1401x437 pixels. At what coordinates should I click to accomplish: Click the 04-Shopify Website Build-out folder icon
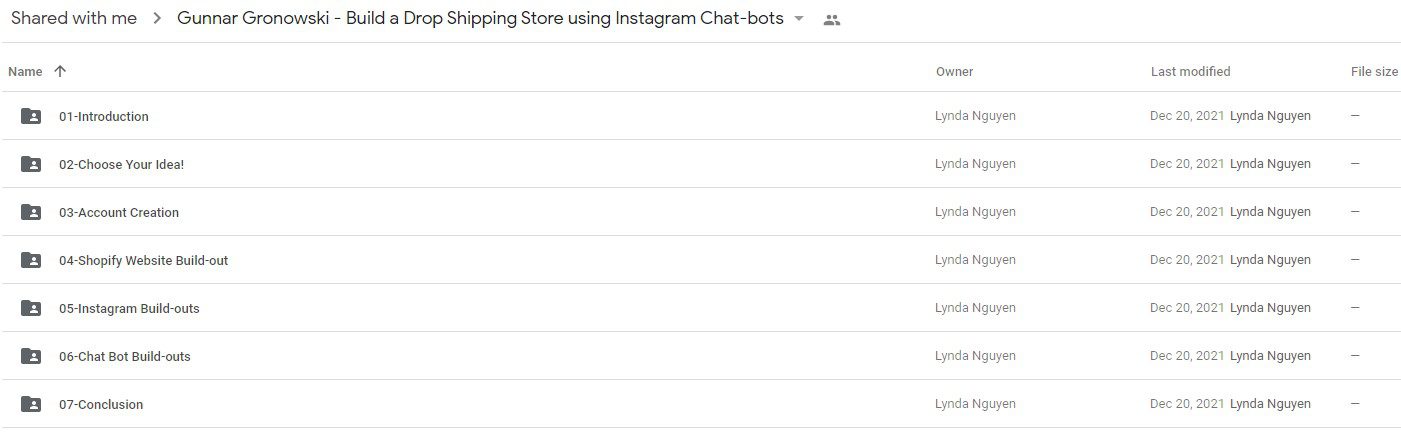[31, 260]
